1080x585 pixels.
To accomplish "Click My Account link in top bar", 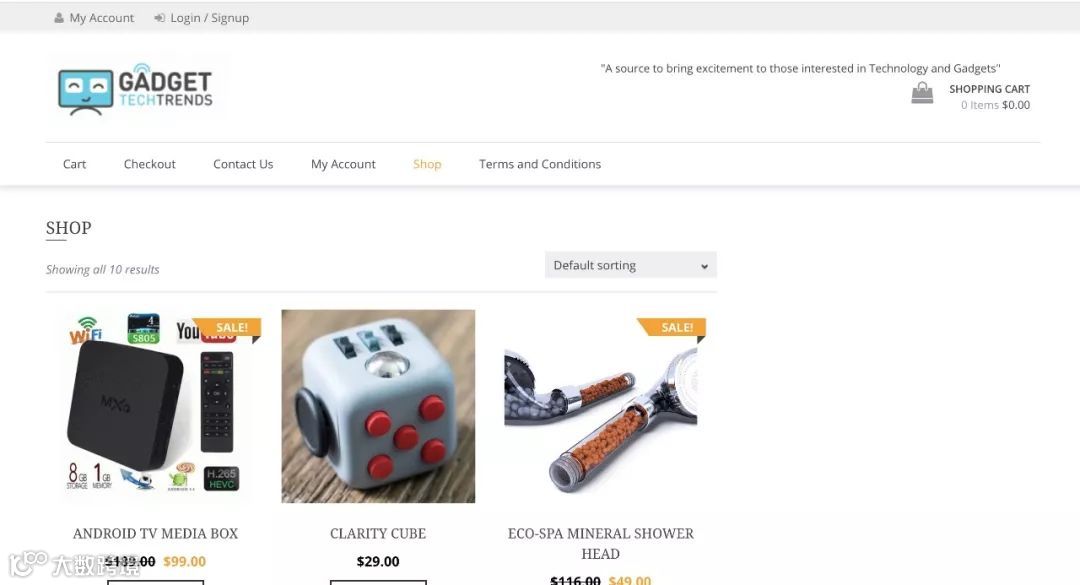I will 101,18.
